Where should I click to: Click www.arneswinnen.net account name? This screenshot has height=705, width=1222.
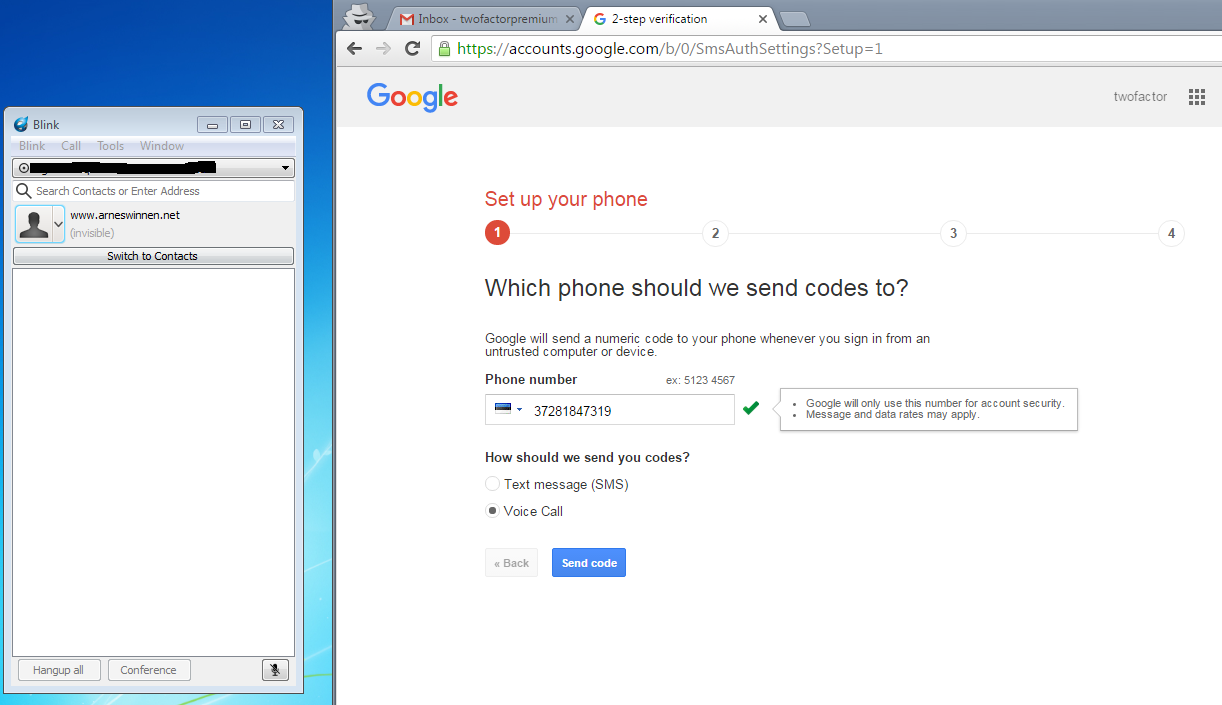(x=125, y=215)
